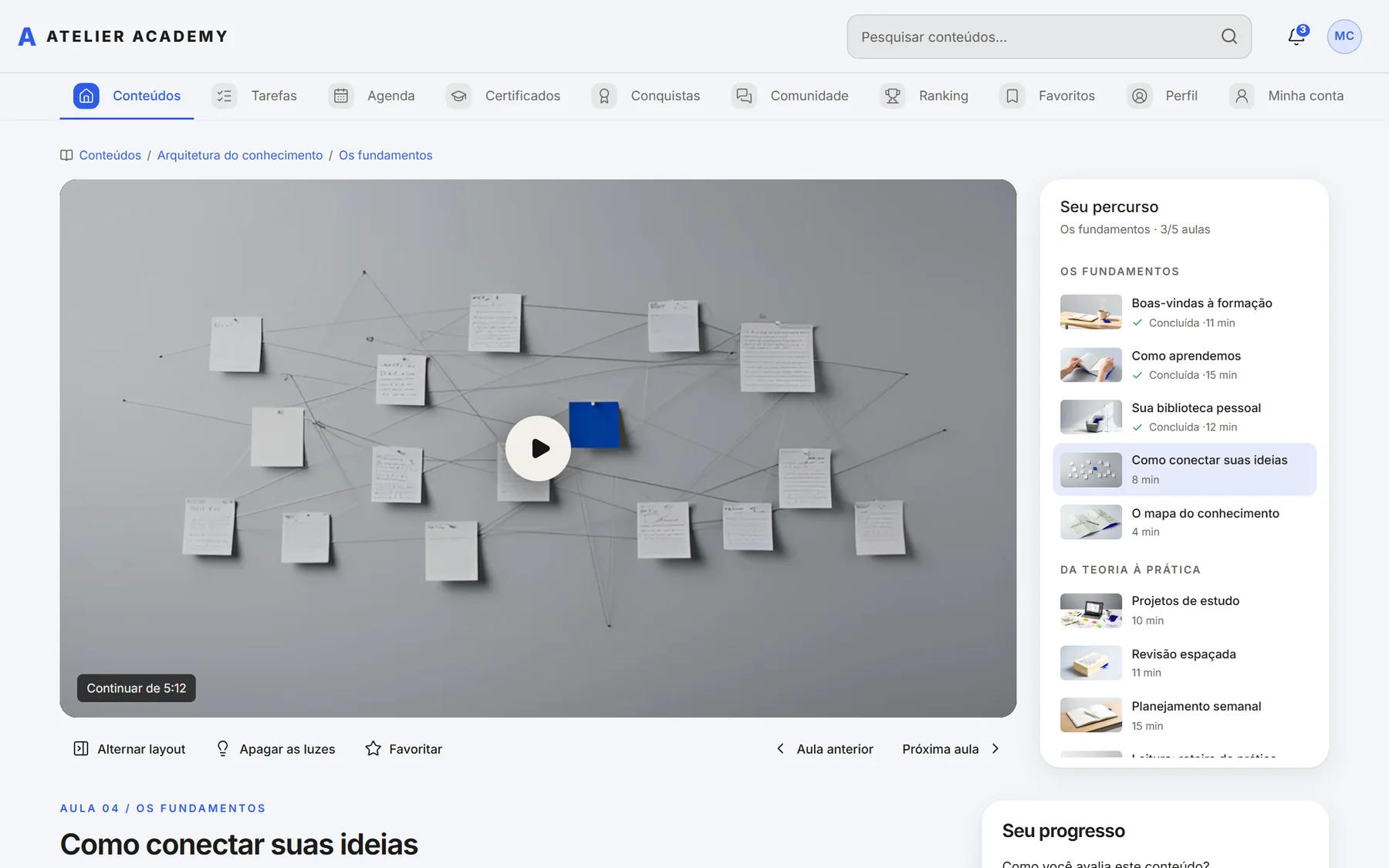This screenshot has width=1389, height=868.
Task: Click the book icon in breadcrumb
Action: coord(66,155)
